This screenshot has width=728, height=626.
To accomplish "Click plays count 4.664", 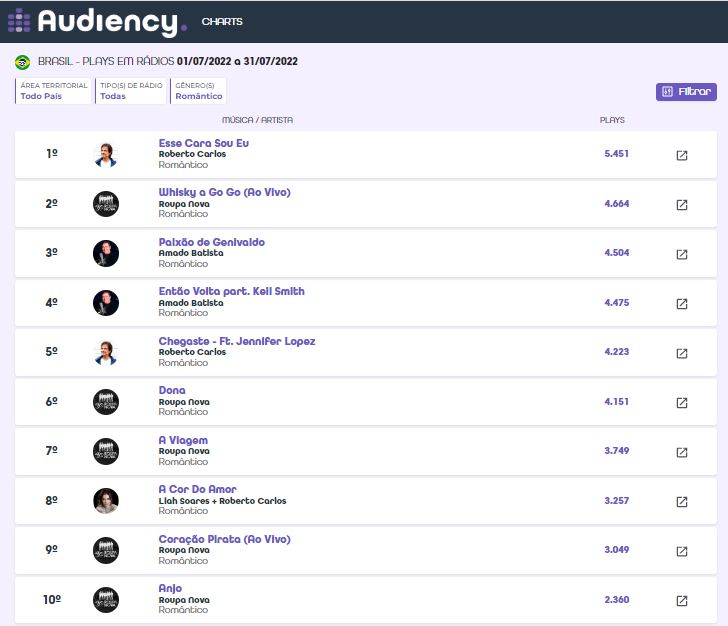I will point(617,203).
